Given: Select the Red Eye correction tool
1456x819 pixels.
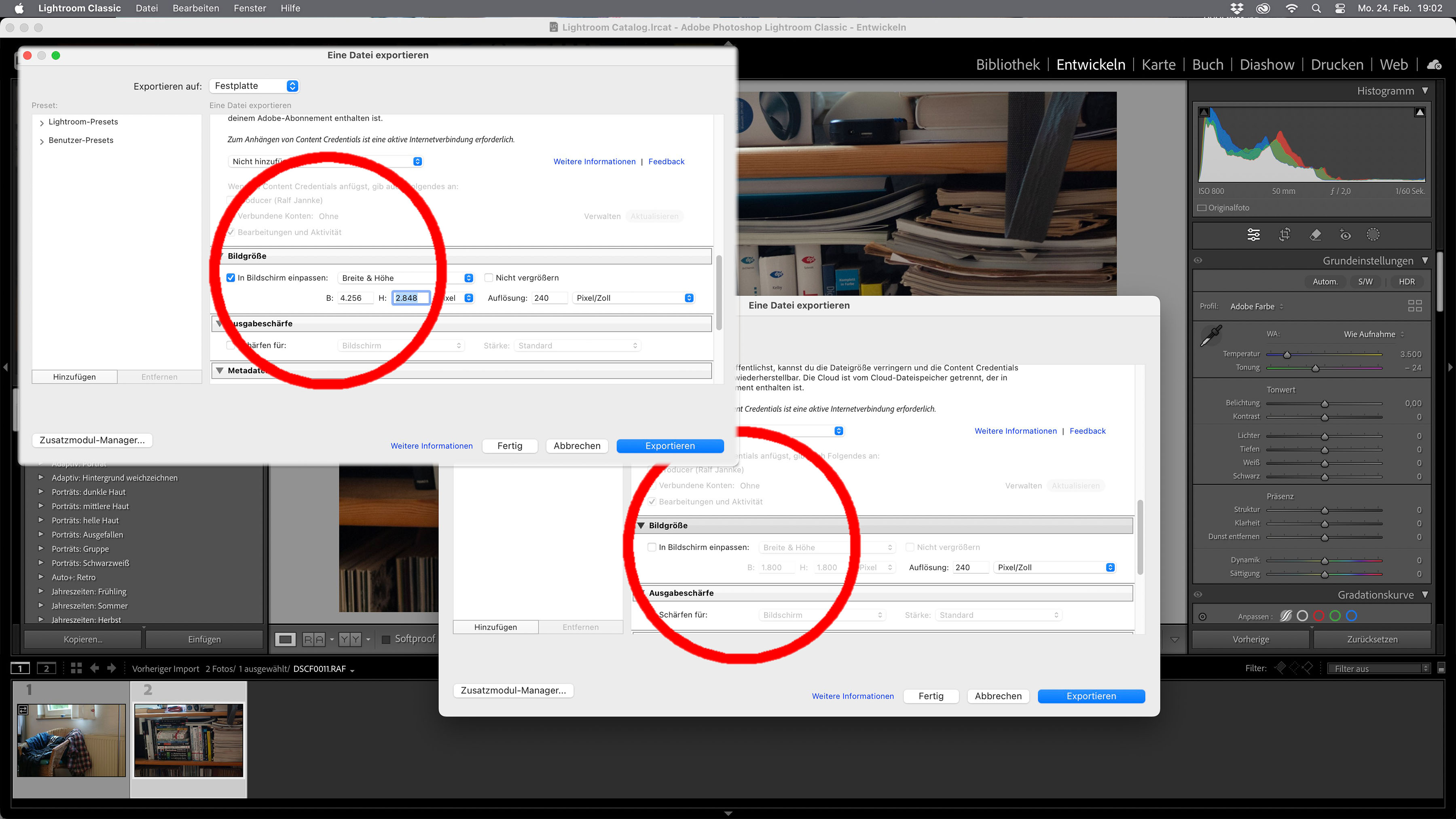Looking at the screenshot, I should pyautogui.click(x=1345, y=235).
